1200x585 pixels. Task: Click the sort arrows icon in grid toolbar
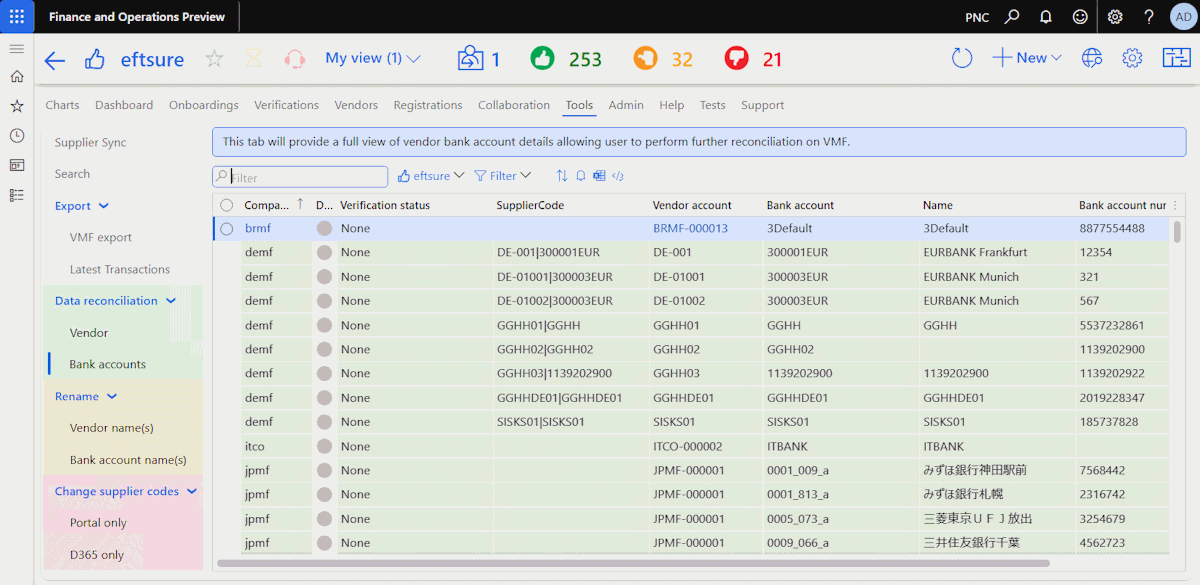tap(562, 176)
